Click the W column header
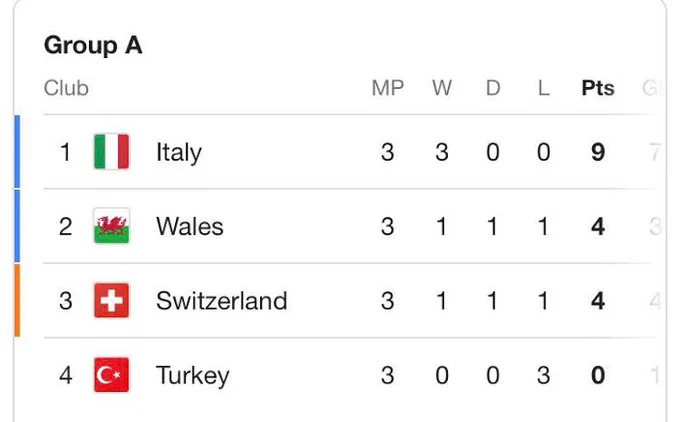Viewport: 680px width, 422px height. click(x=442, y=88)
